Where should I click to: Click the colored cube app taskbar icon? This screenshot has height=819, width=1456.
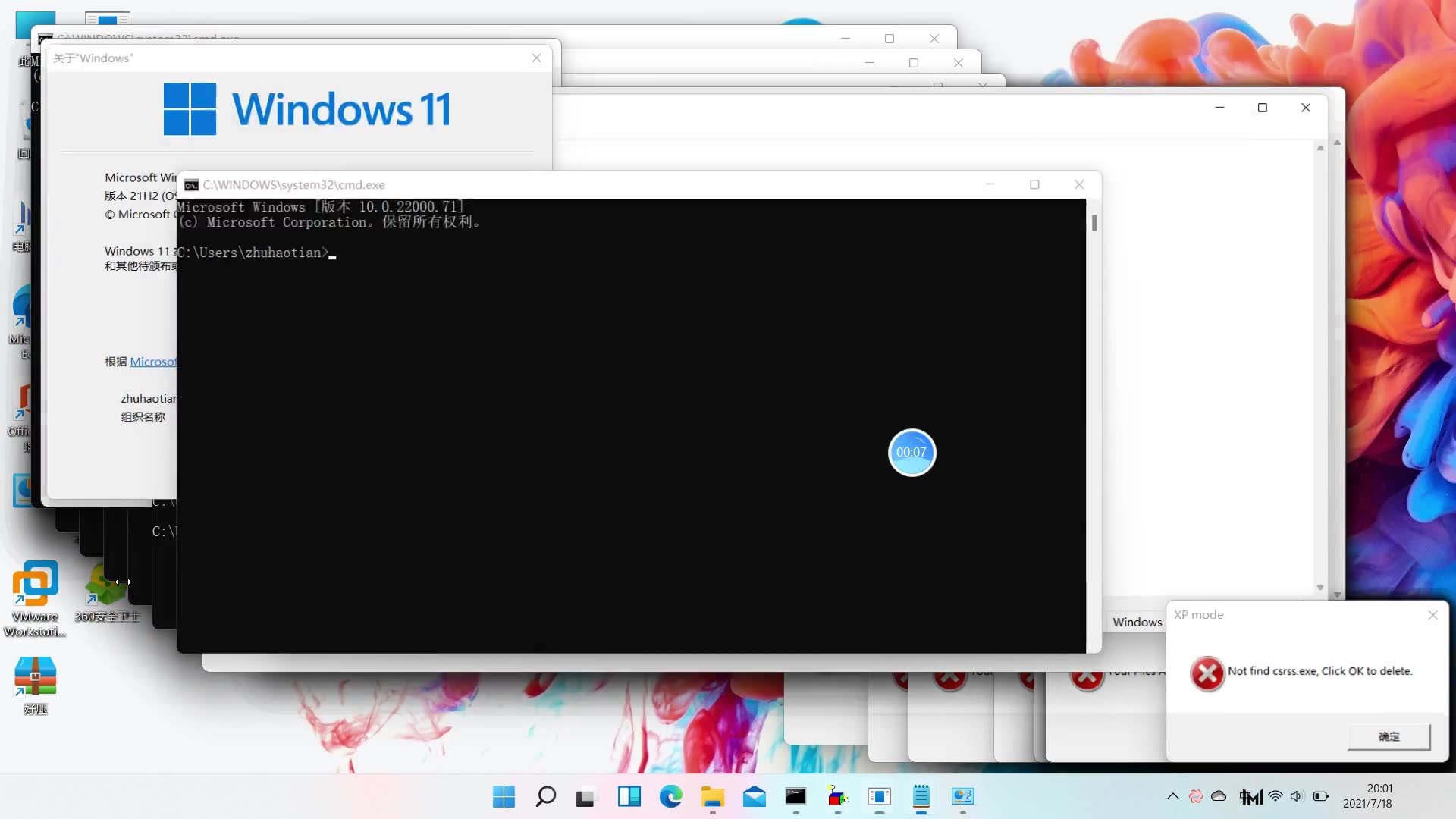pyautogui.click(x=837, y=796)
